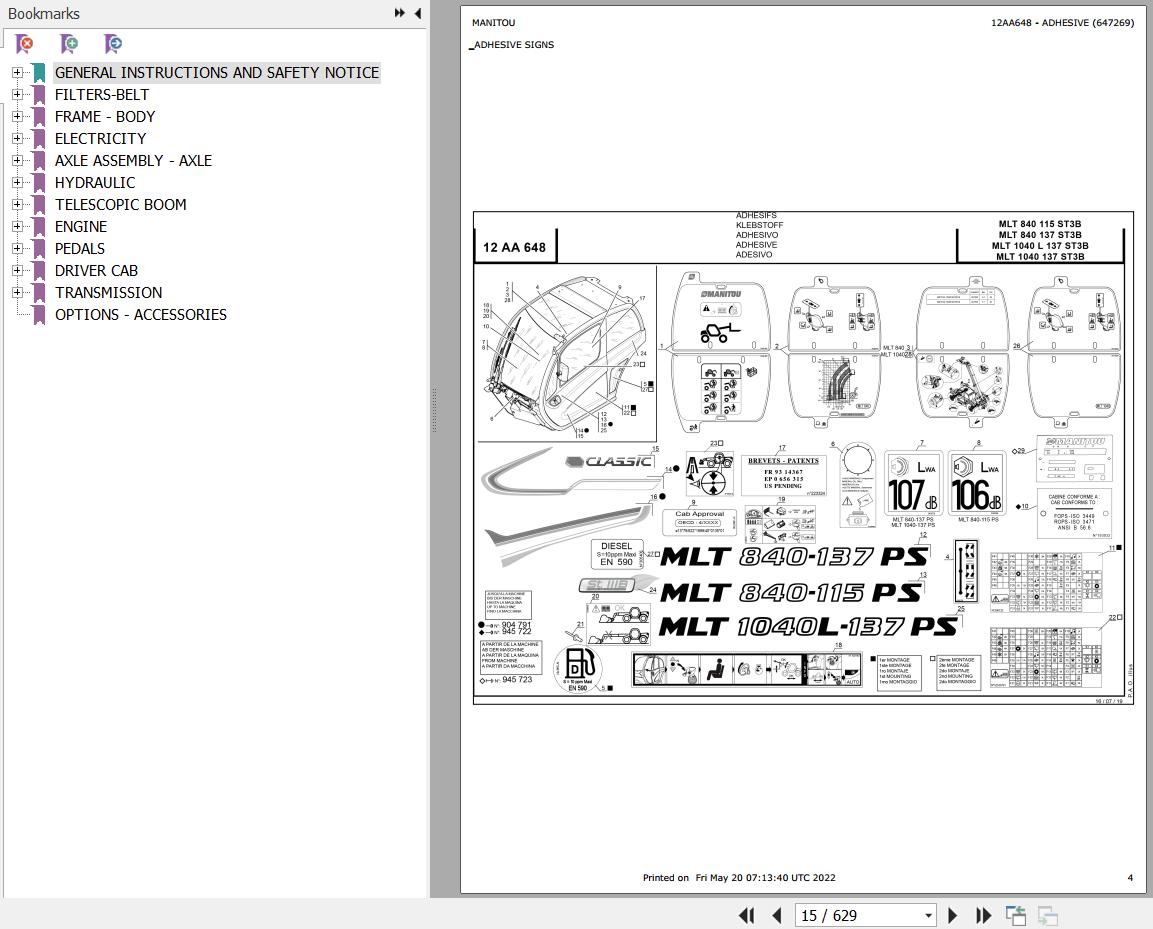Viewport: 1153px width, 929px height.
Task: Click the bookmark icon beside OPTIONS - ACCESSORIES
Action: tap(39, 315)
